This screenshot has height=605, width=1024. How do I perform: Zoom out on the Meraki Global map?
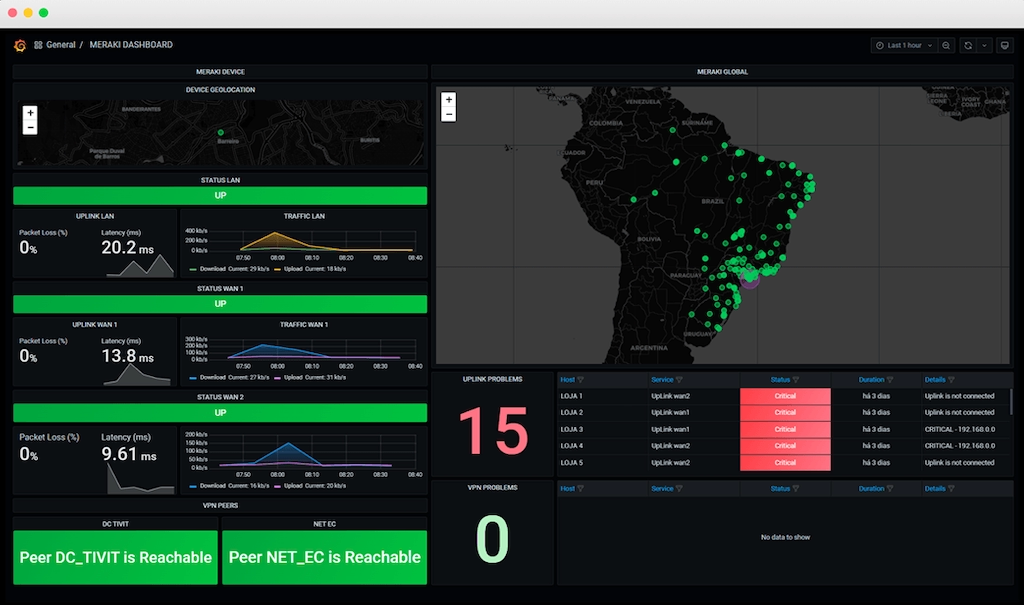449,115
